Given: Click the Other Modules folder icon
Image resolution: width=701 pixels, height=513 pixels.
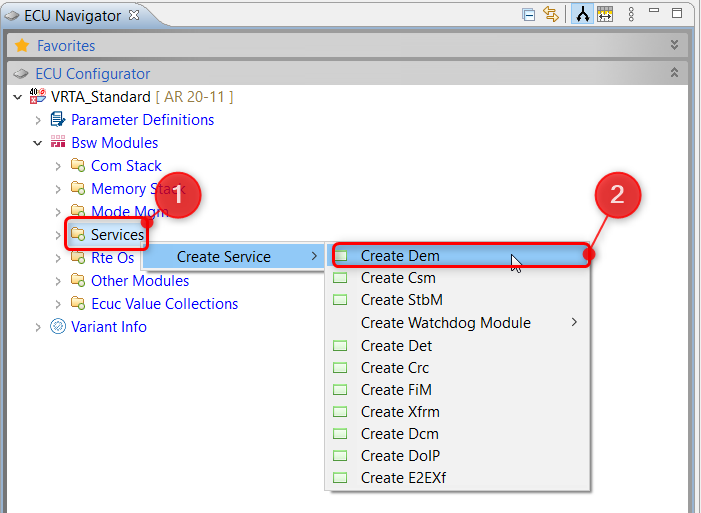Looking at the screenshot, I should (78, 280).
